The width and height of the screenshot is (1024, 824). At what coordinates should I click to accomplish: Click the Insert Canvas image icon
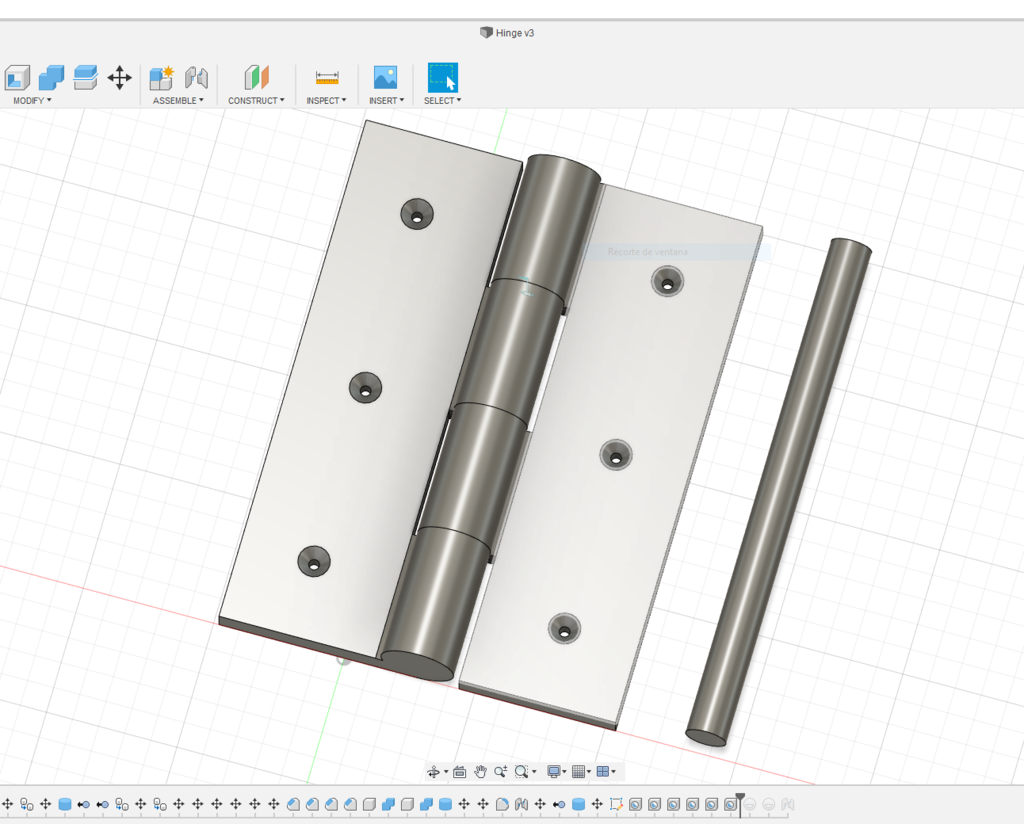(x=383, y=77)
